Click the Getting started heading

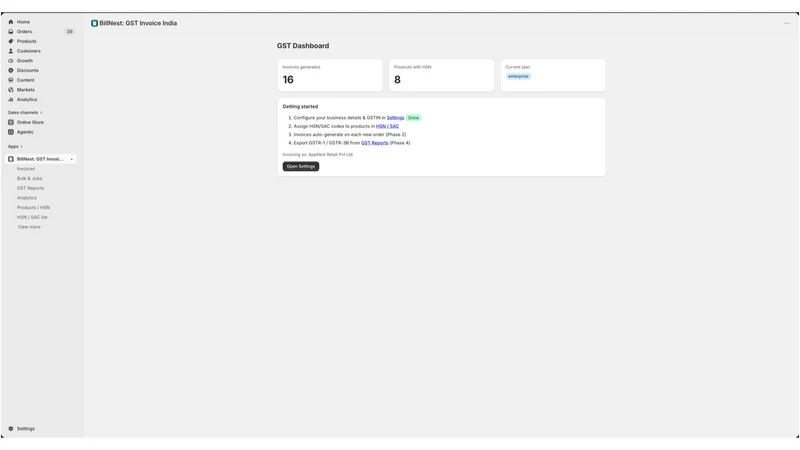point(301,107)
